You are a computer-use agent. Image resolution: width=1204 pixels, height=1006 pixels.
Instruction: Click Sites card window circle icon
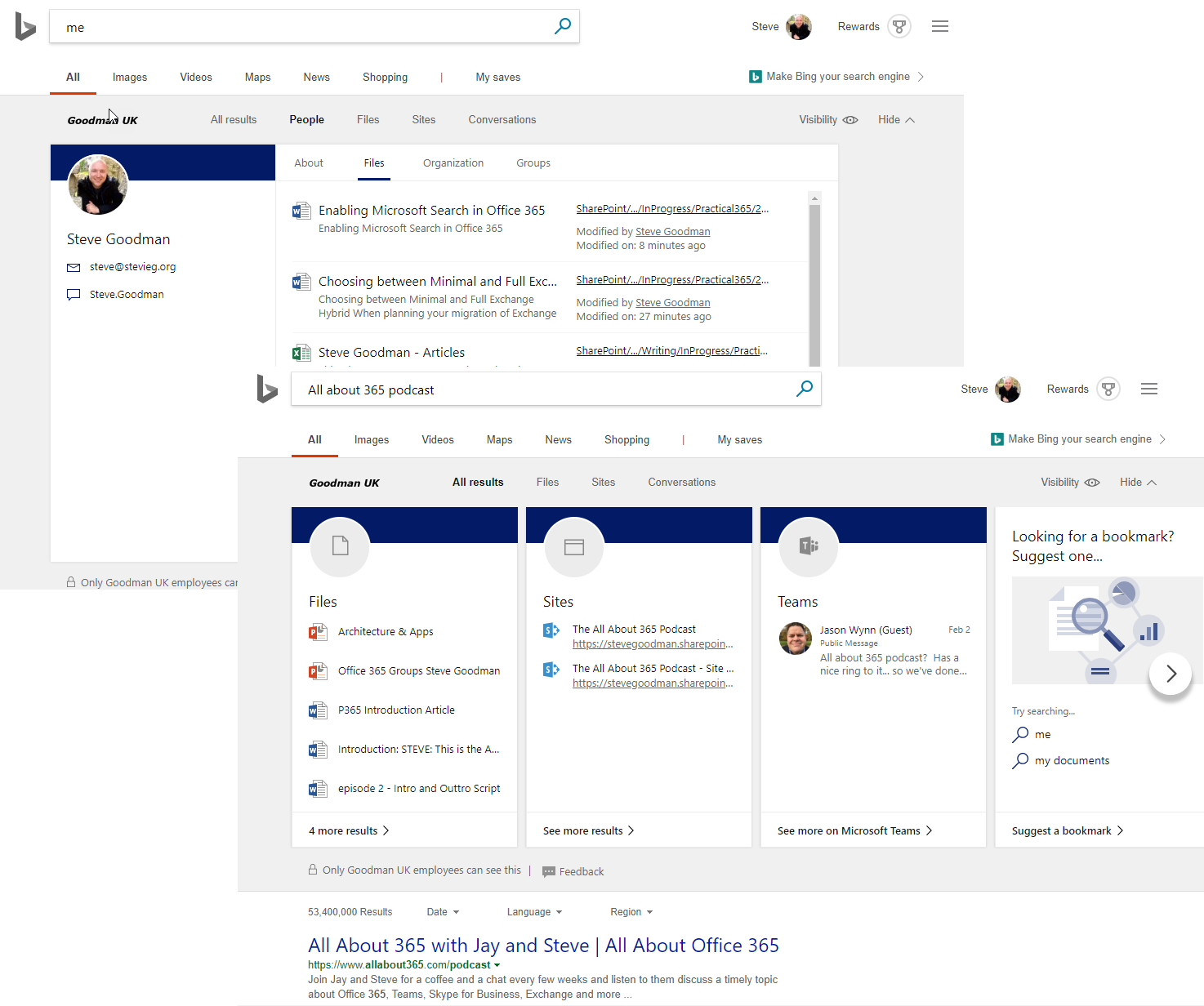coord(574,546)
